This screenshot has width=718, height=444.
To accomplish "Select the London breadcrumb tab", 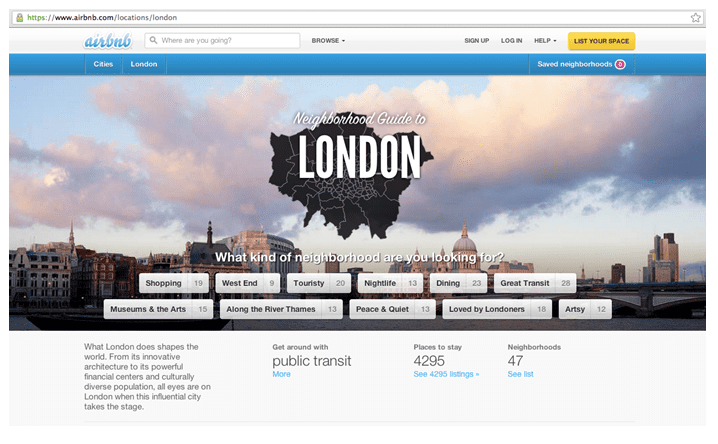I will pos(144,65).
